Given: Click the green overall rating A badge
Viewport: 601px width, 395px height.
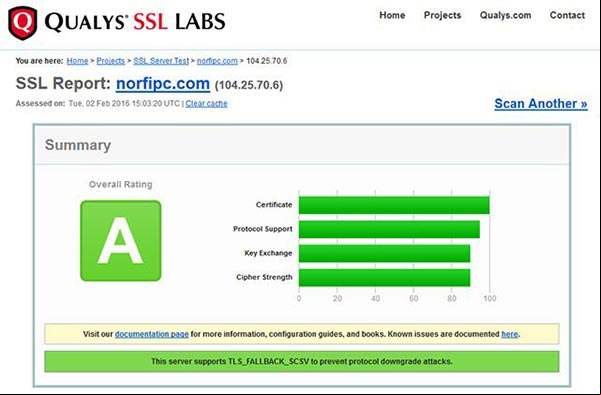Looking at the screenshot, I should pos(121,241).
